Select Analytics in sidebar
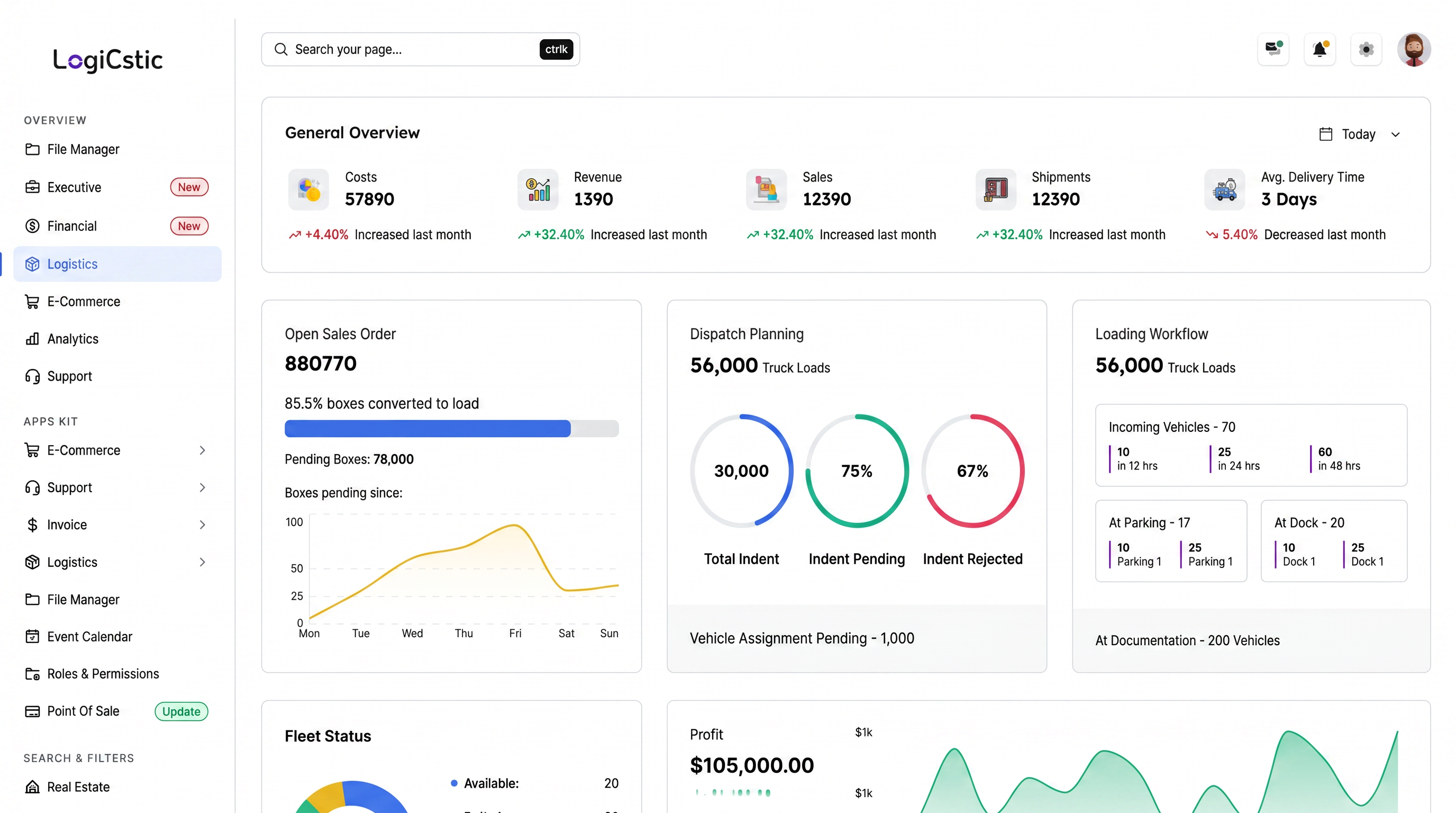Screen dimensions: 1456x813 [117, 339]
